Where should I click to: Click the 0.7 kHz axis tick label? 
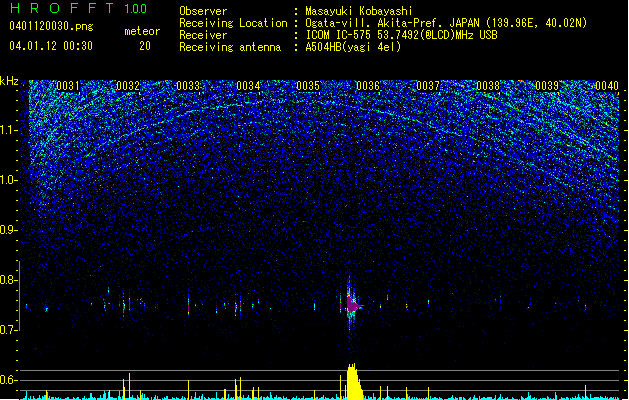pos(8,330)
